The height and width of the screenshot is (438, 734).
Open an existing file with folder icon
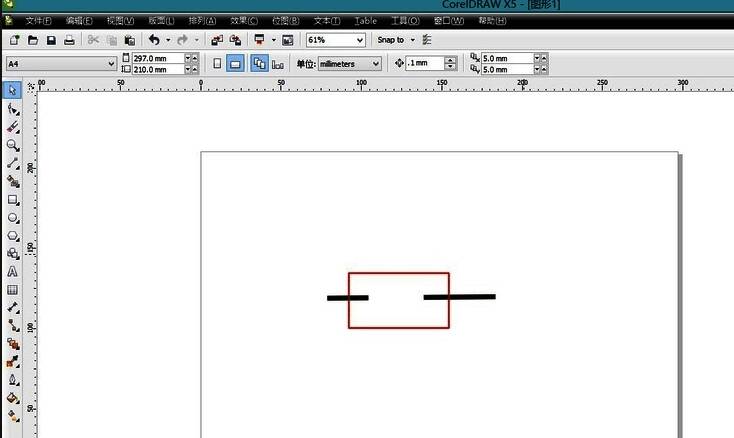click(x=32, y=40)
